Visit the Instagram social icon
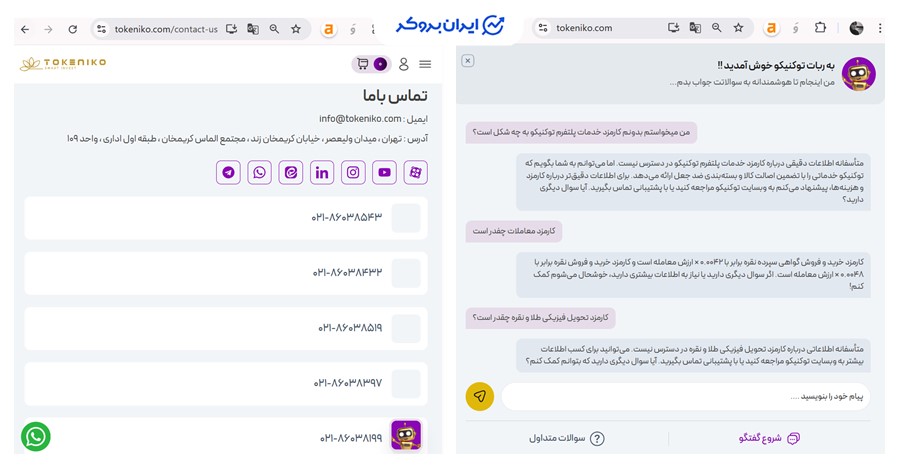900x470 pixels. (x=353, y=172)
